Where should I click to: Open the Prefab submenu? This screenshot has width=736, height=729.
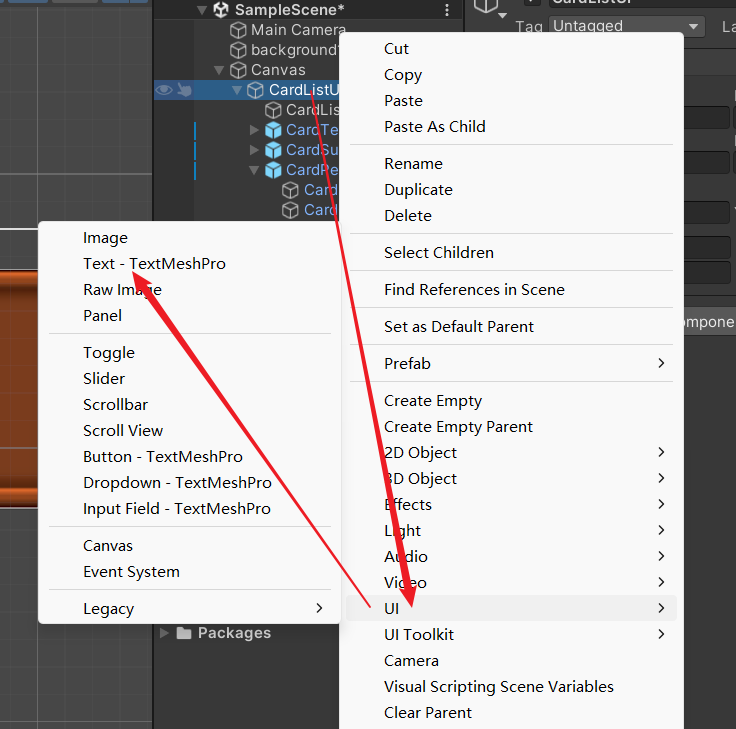[511, 364]
